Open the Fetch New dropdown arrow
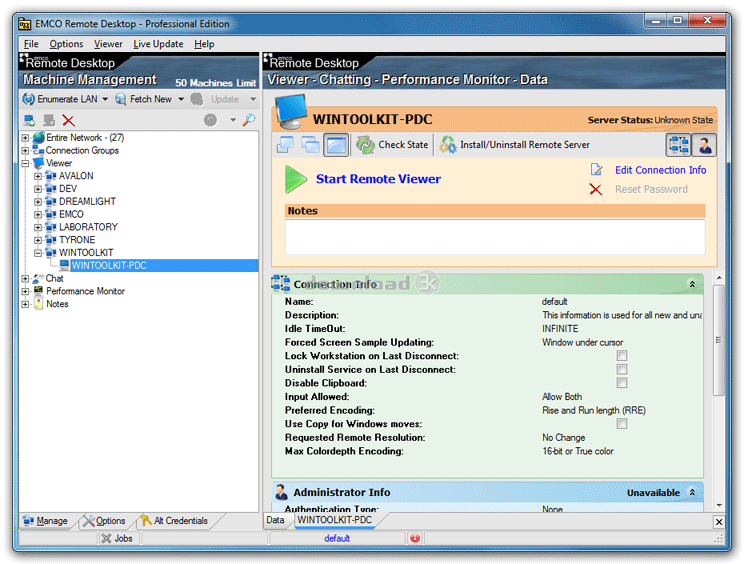The width and height of the screenshot is (744, 564). 181,99
